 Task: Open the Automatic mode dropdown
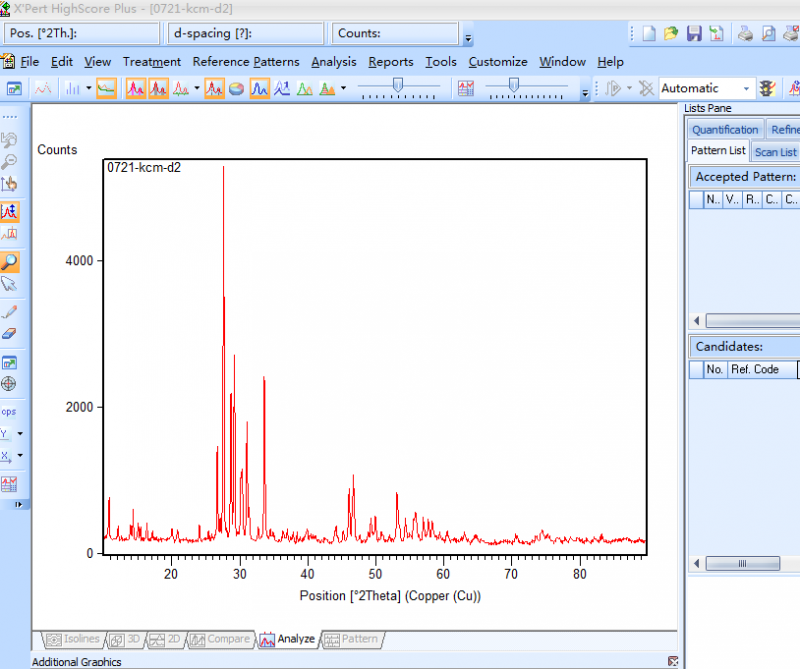click(x=745, y=88)
